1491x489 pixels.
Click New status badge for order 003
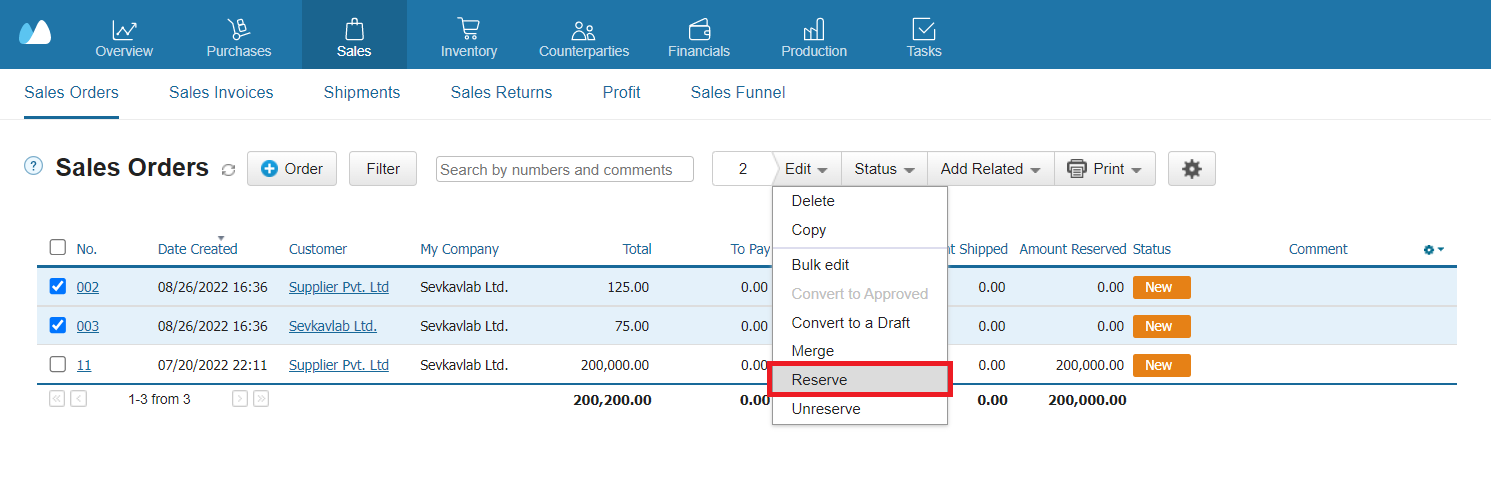(x=1161, y=326)
